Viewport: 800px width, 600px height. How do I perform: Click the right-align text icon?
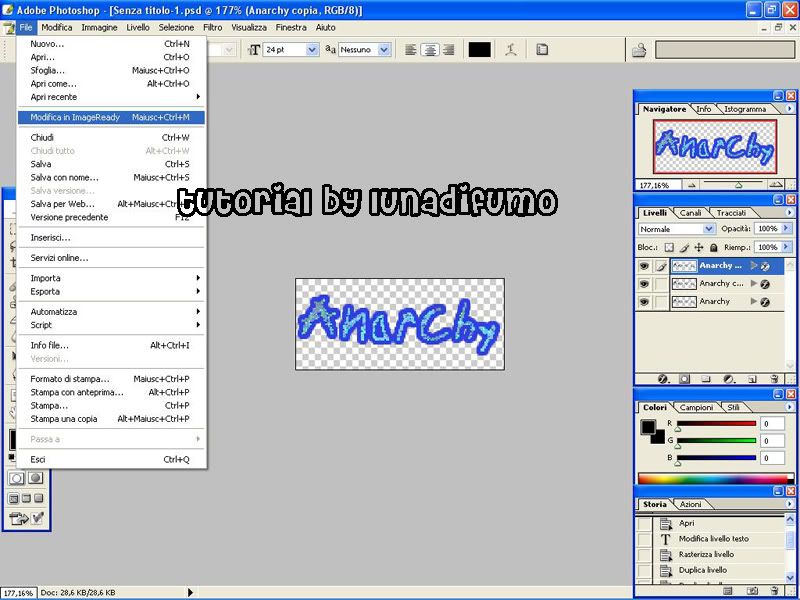pyautogui.click(x=448, y=49)
